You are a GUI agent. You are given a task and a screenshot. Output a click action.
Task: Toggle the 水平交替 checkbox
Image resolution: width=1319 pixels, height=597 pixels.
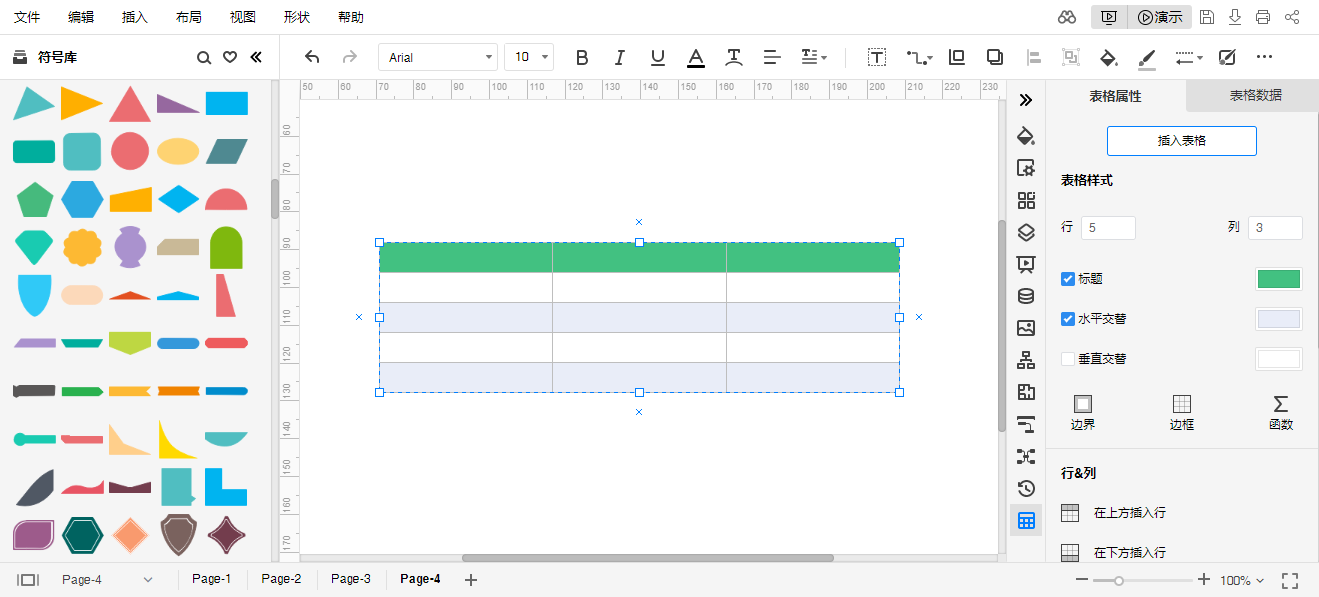[1068, 319]
